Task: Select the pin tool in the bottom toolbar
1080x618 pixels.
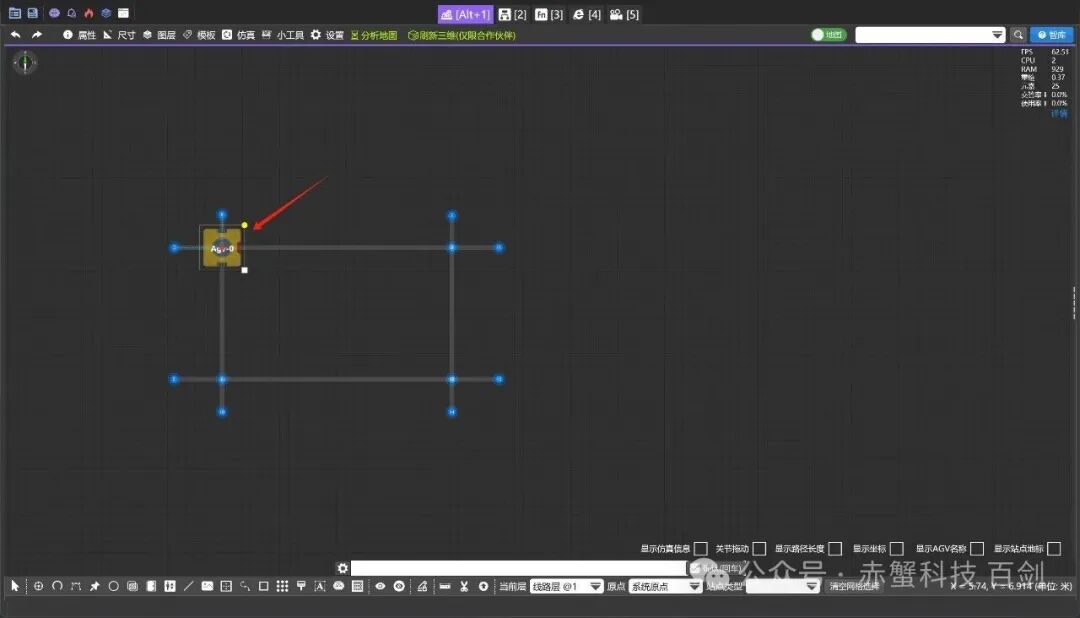Action: [x=94, y=586]
